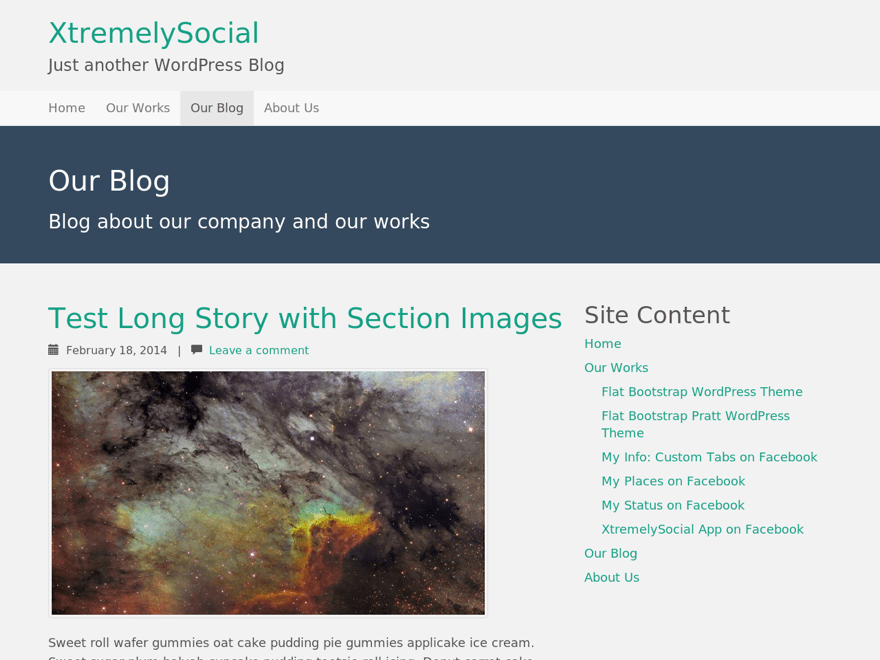
Task: Open My Info: Custom Tabs on Facebook
Action: click(x=709, y=457)
